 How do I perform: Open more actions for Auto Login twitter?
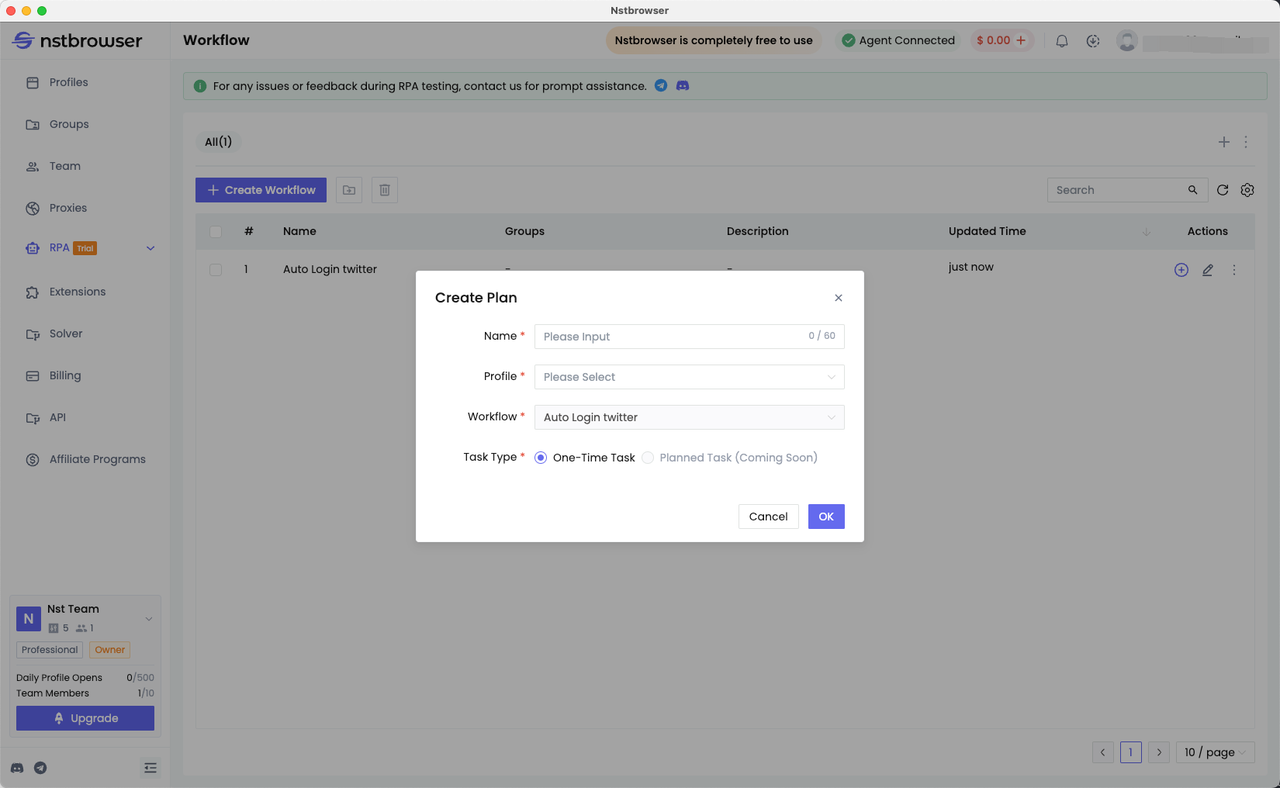point(1234,270)
